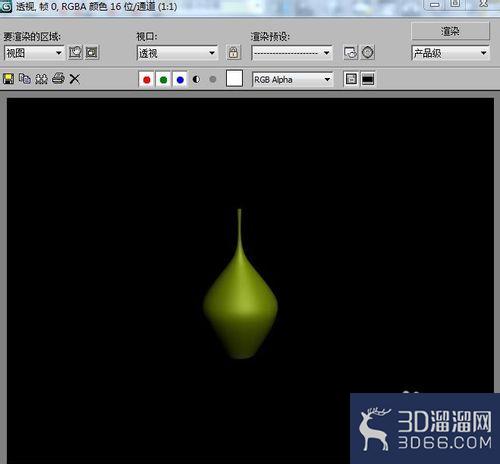Minimize the render frame window

tap(434, 4)
